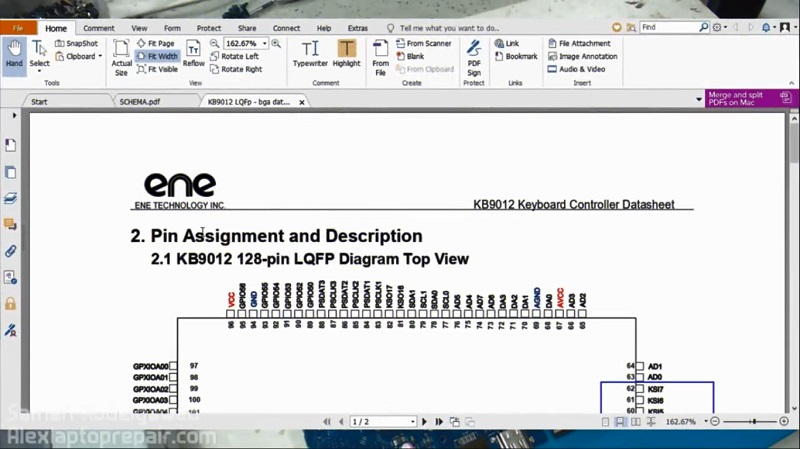800x449 pixels.
Task: Set view to Actual Size
Action: tap(121, 58)
